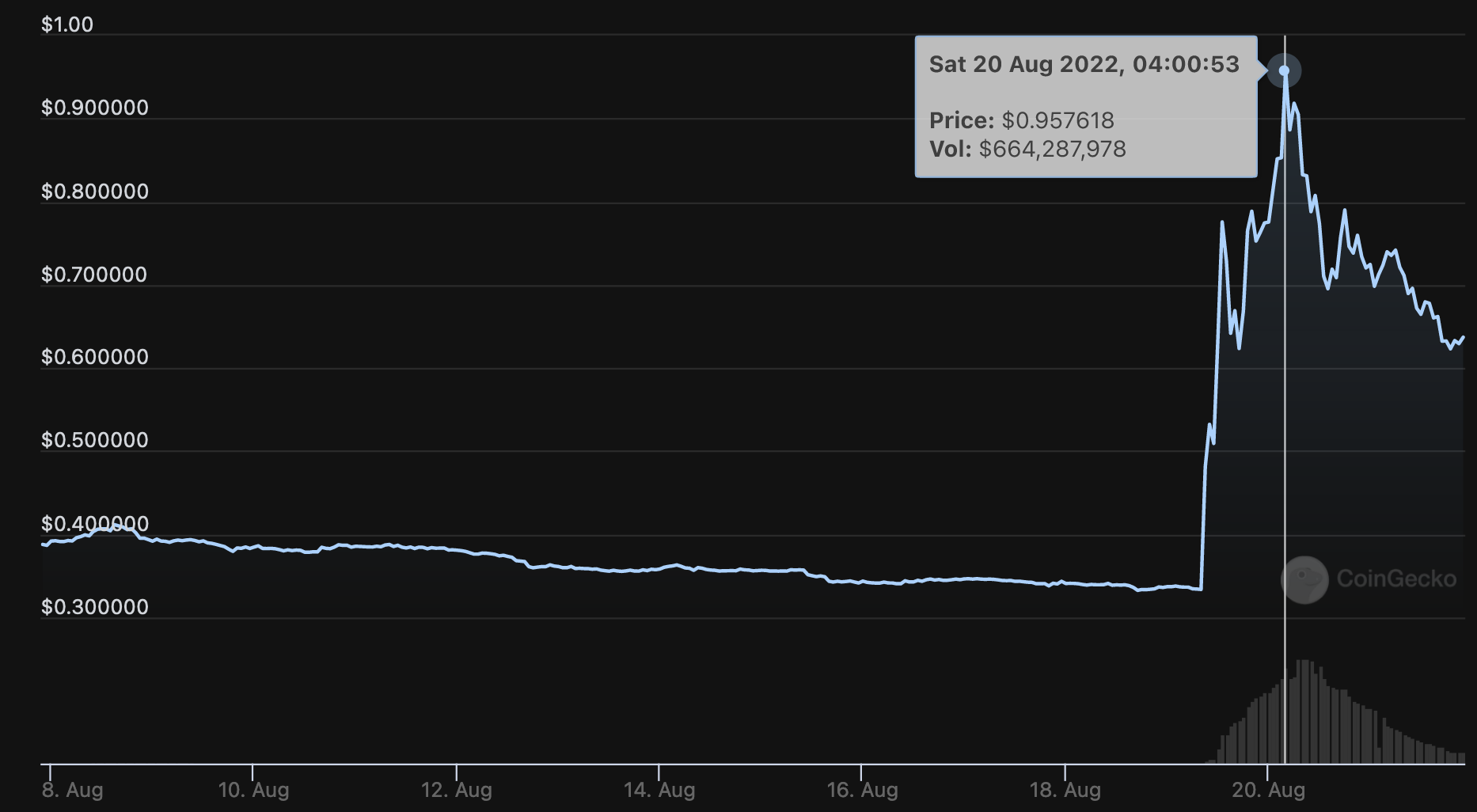The image size is (1477, 812).
Task: Click the $0.600000 y-axis label
Action: (95, 357)
